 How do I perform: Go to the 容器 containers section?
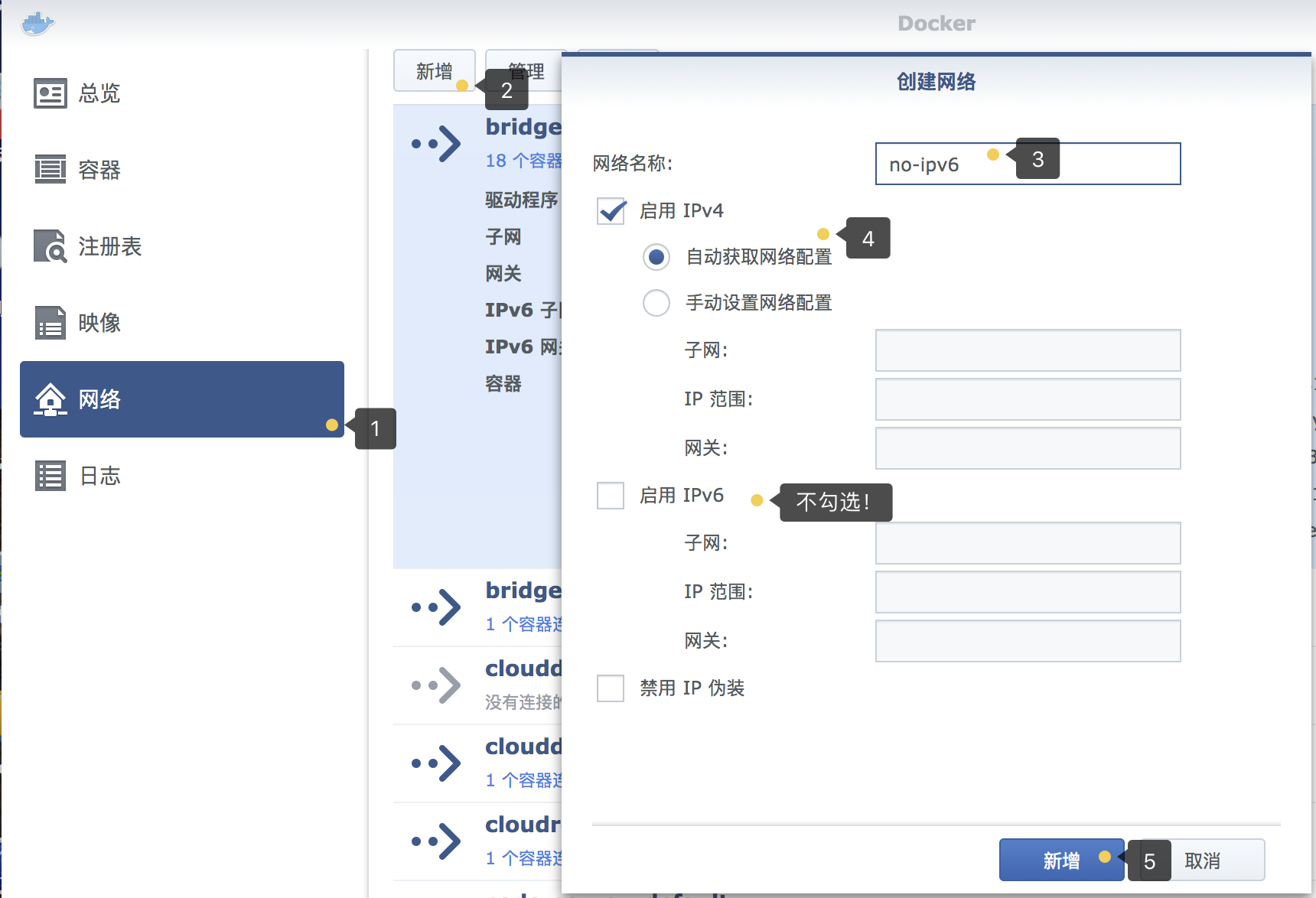coord(182,170)
